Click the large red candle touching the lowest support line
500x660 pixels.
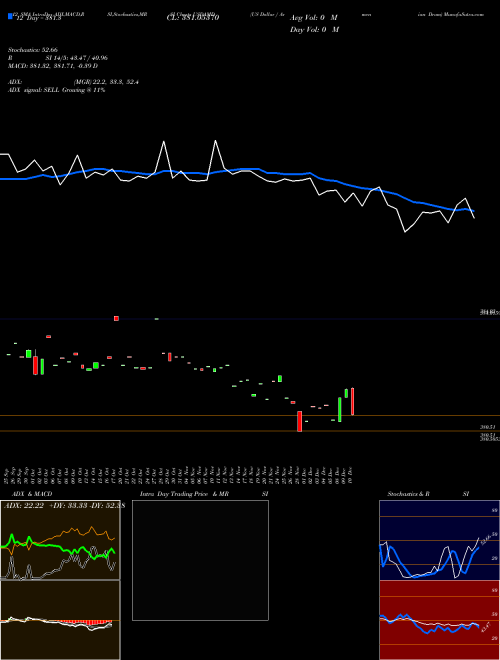coord(300,421)
